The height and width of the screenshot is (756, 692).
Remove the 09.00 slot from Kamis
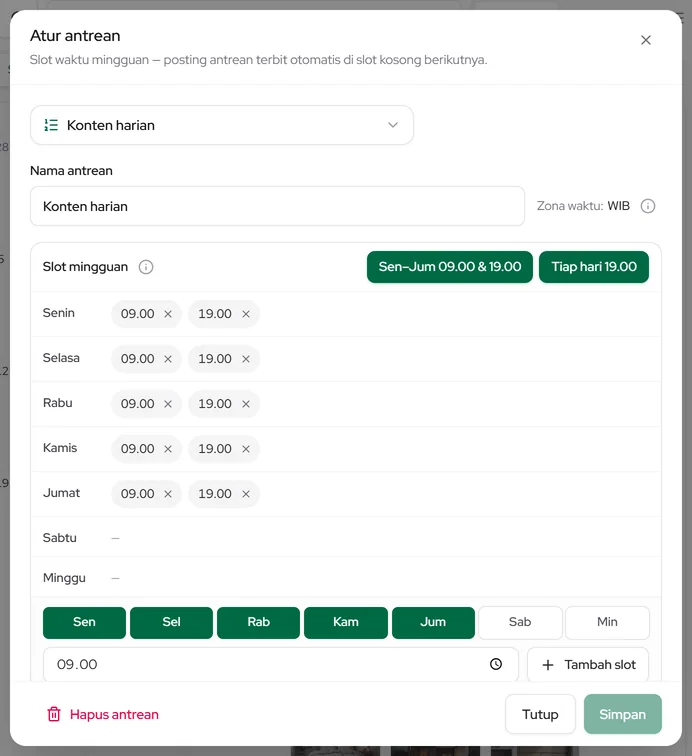tap(168, 449)
